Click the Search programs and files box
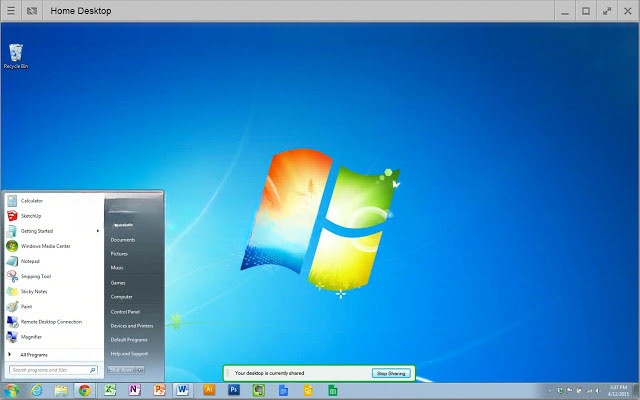The width and height of the screenshot is (640, 400). pos(53,370)
